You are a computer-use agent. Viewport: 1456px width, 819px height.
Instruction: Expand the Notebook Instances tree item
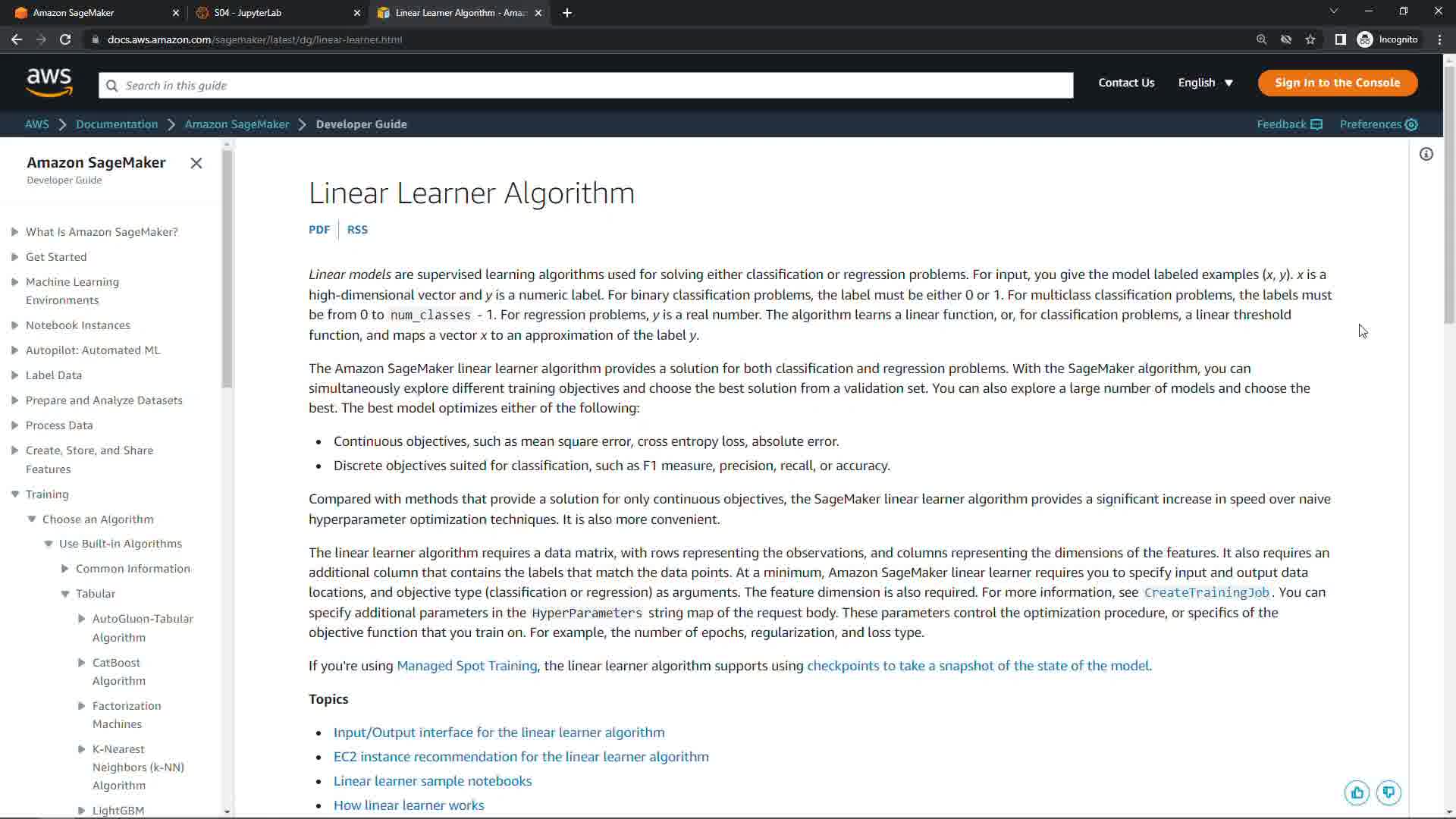tap(15, 325)
